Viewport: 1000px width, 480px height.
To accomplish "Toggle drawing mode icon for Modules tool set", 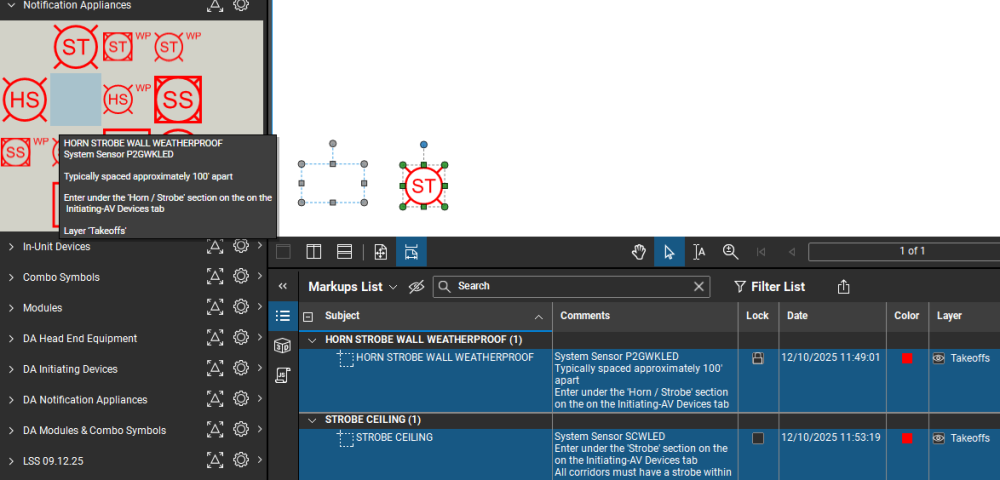I will 216,307.
